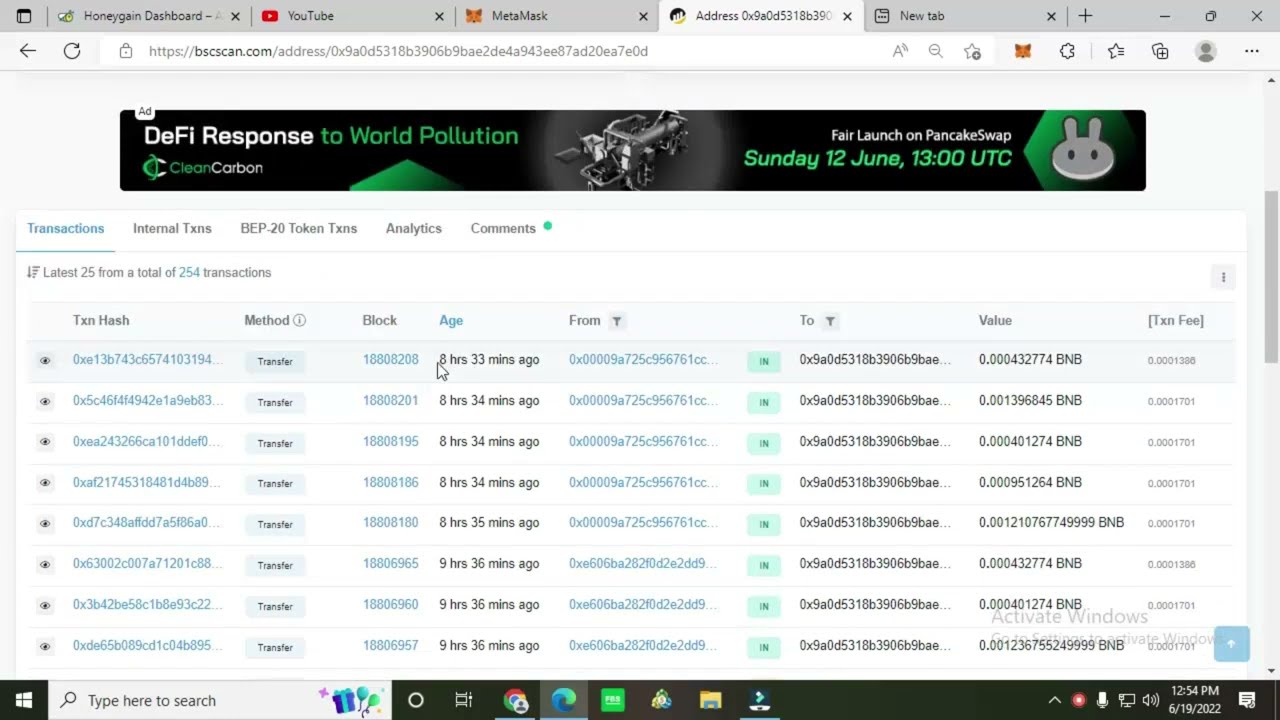
Task: Toggle the eye icon for txn 0xea243266ca101ddef0
Action: tap(45, 442)
